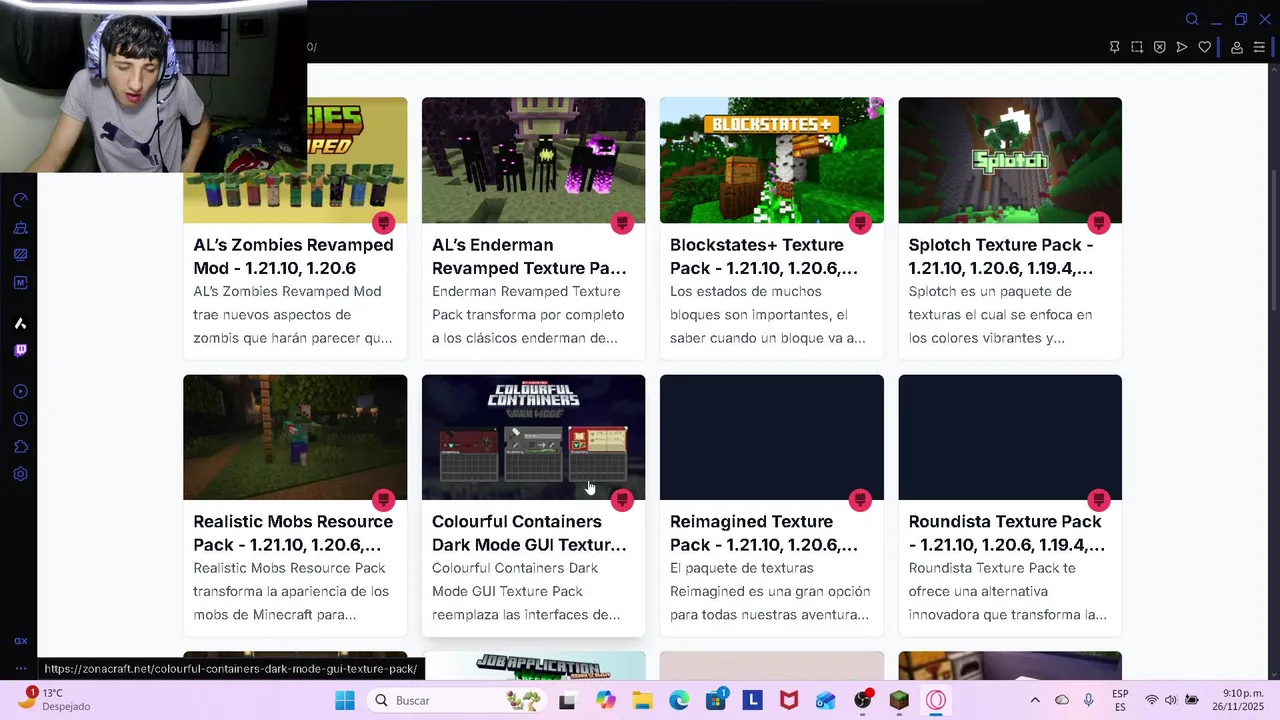Viewport: 1280px width, 720px height.
Task: Open Realistic Mobs Resource Pack title link
Action: coord(293,533)
